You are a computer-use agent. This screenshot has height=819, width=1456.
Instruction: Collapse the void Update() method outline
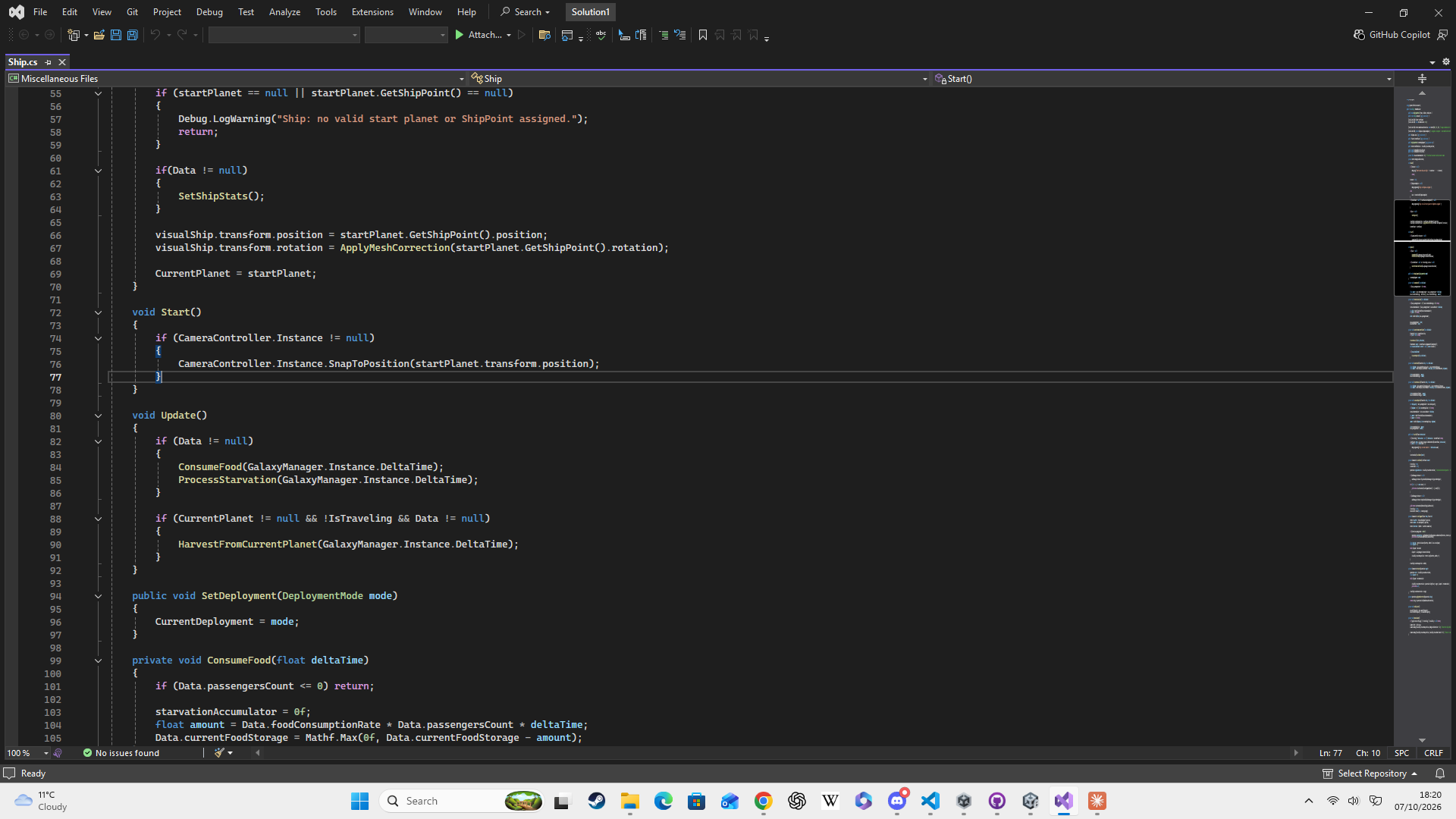(98, 416)
